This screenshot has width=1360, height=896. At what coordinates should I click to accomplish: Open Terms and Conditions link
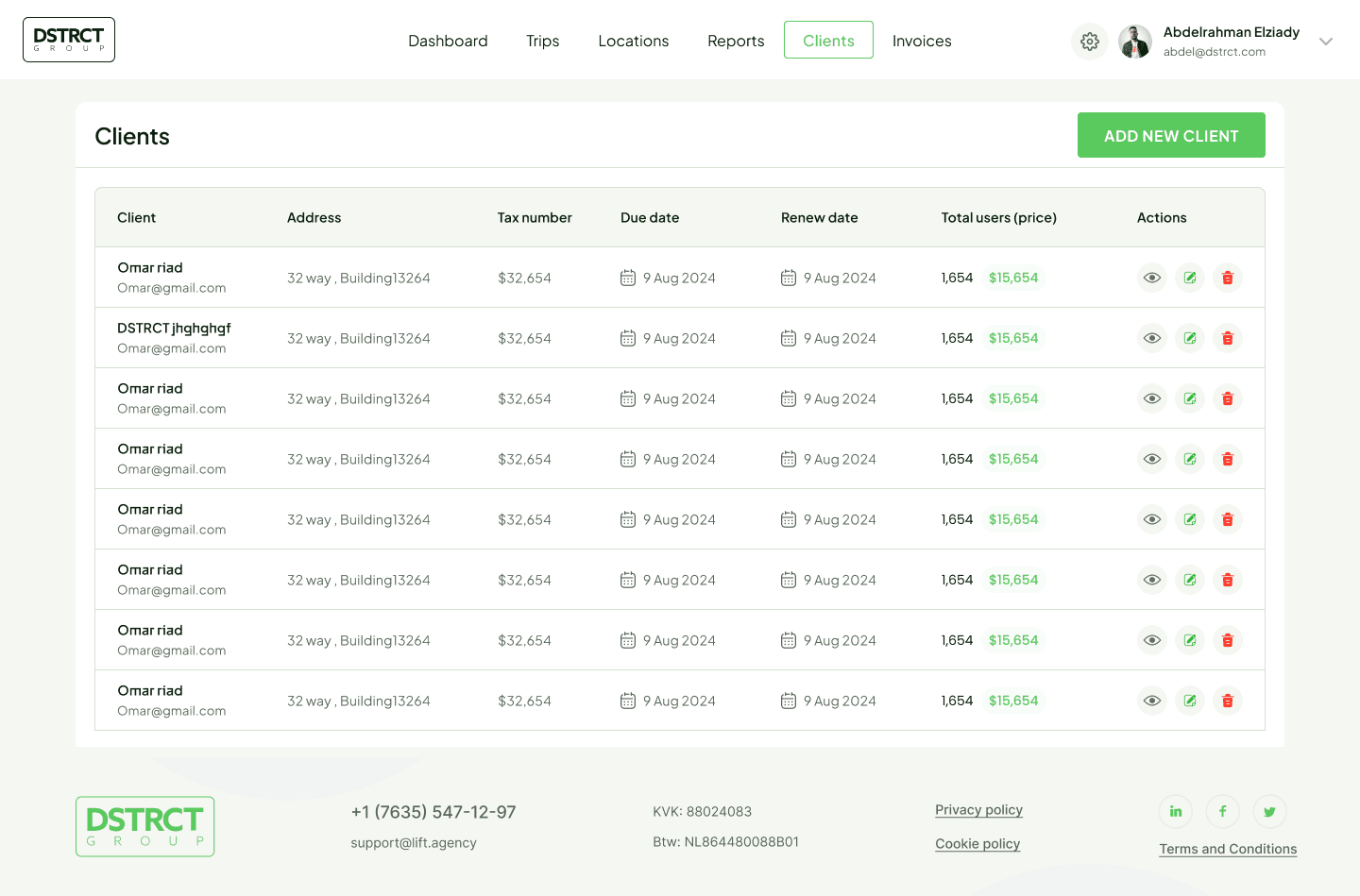coord(1227,849)
